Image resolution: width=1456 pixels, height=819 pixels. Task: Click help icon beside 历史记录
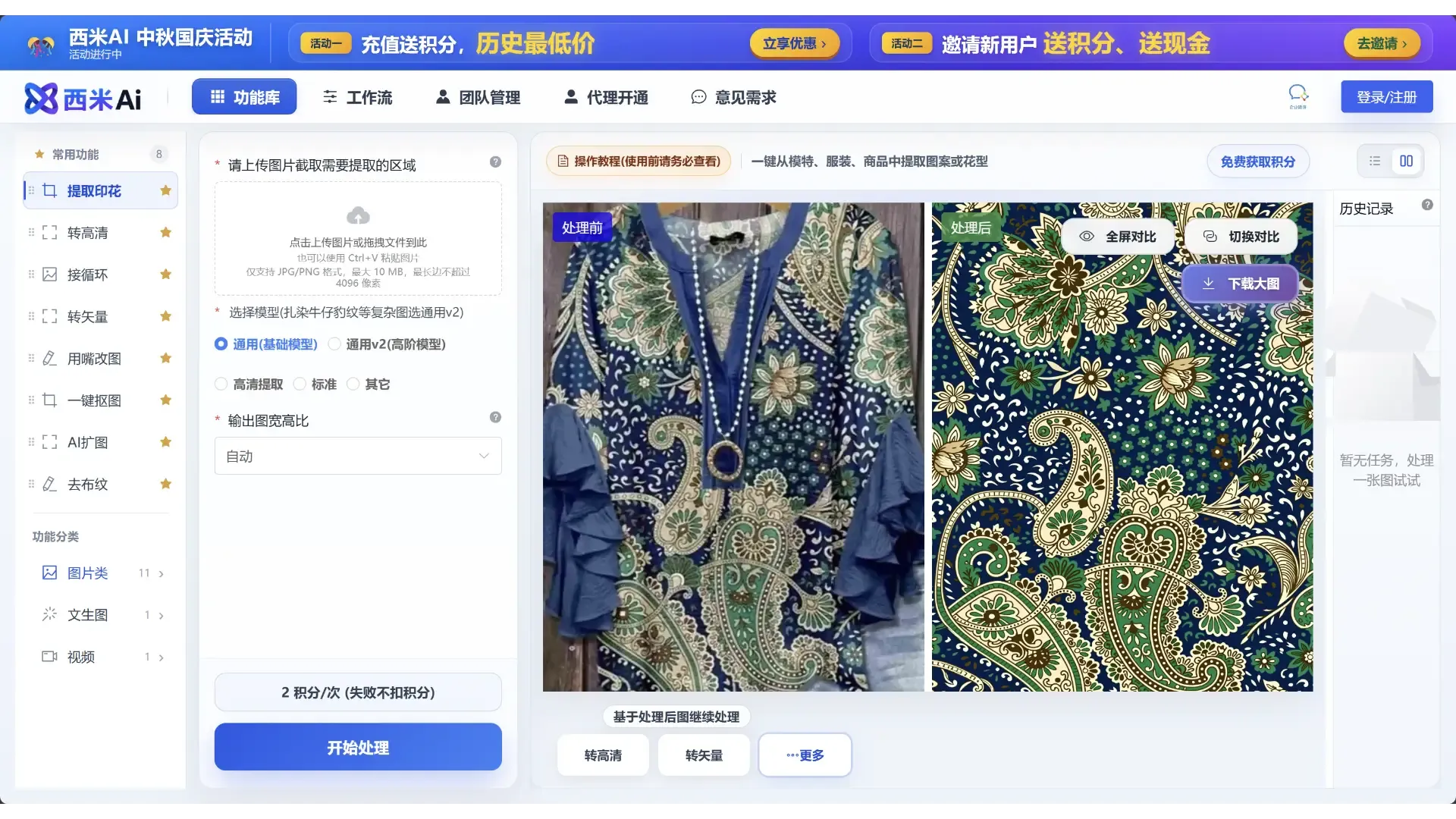tap(1427, 205)
